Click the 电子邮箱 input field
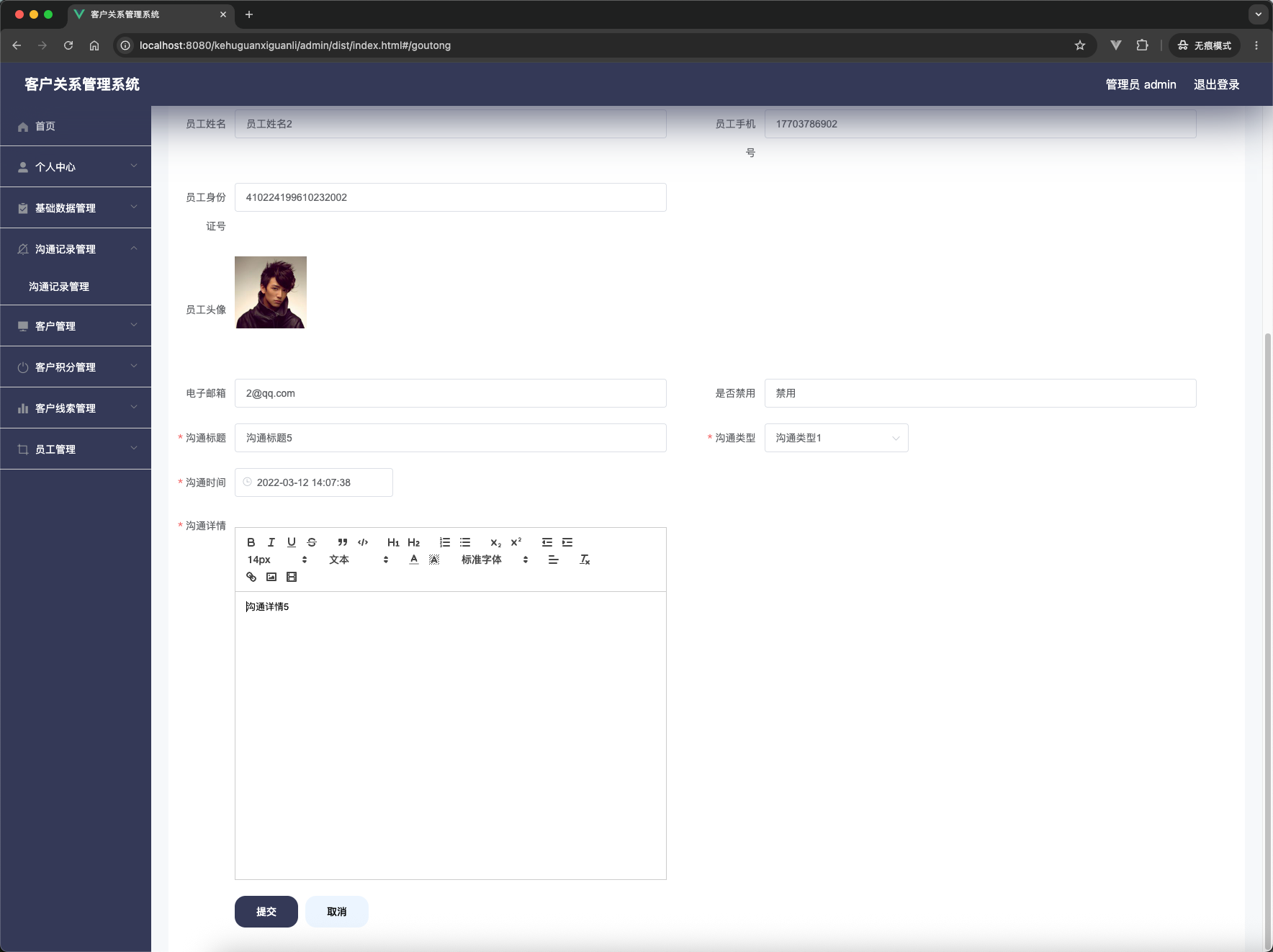The height and width of the screenshot is (952, 1273). [450, 393]
